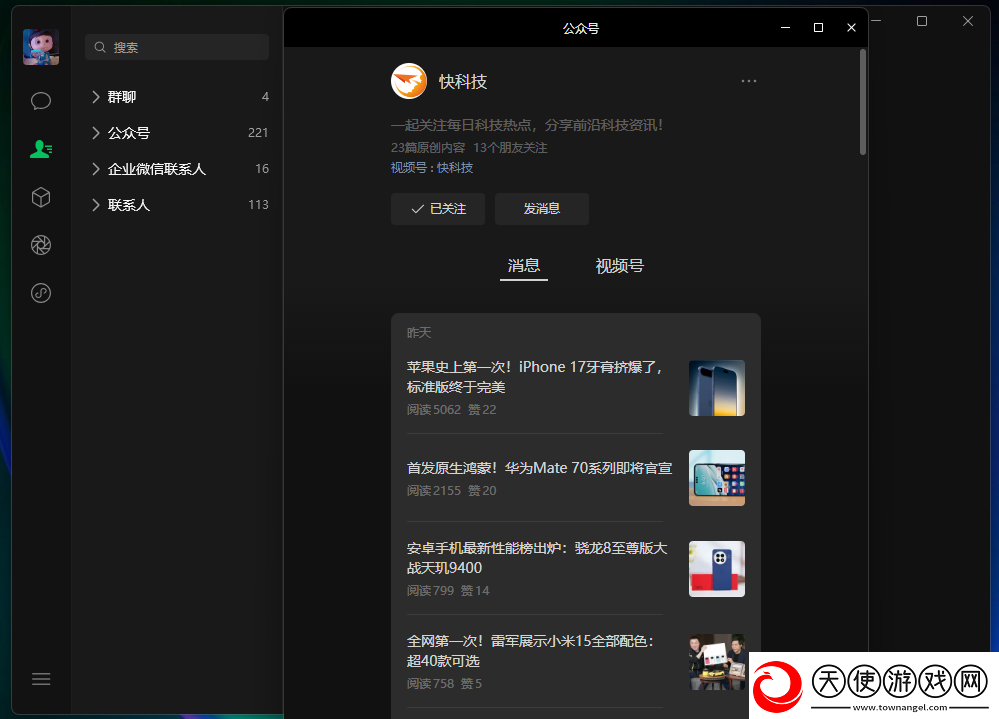999x719 pixels.
Task: Click the 发消息 button
Action: pyautogui.click(x=542, y=209)
